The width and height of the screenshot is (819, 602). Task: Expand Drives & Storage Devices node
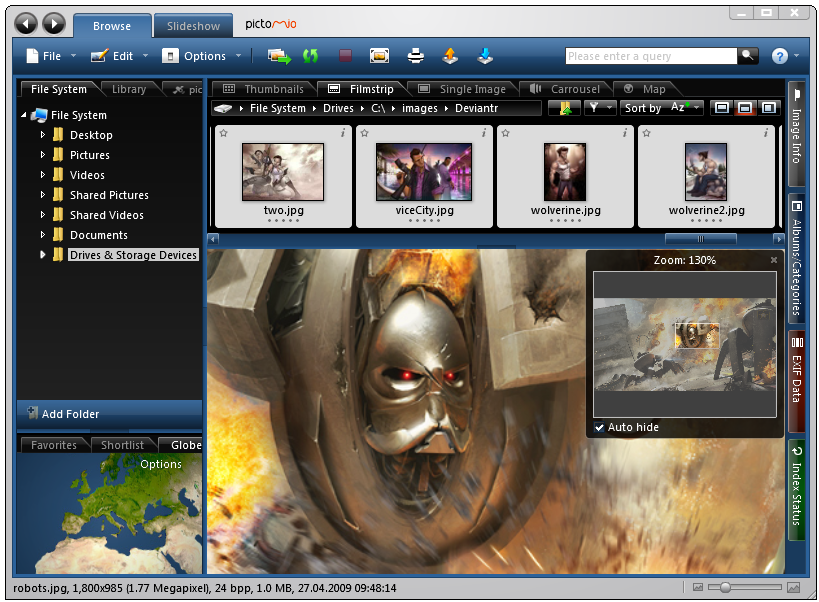coord(43,255)
